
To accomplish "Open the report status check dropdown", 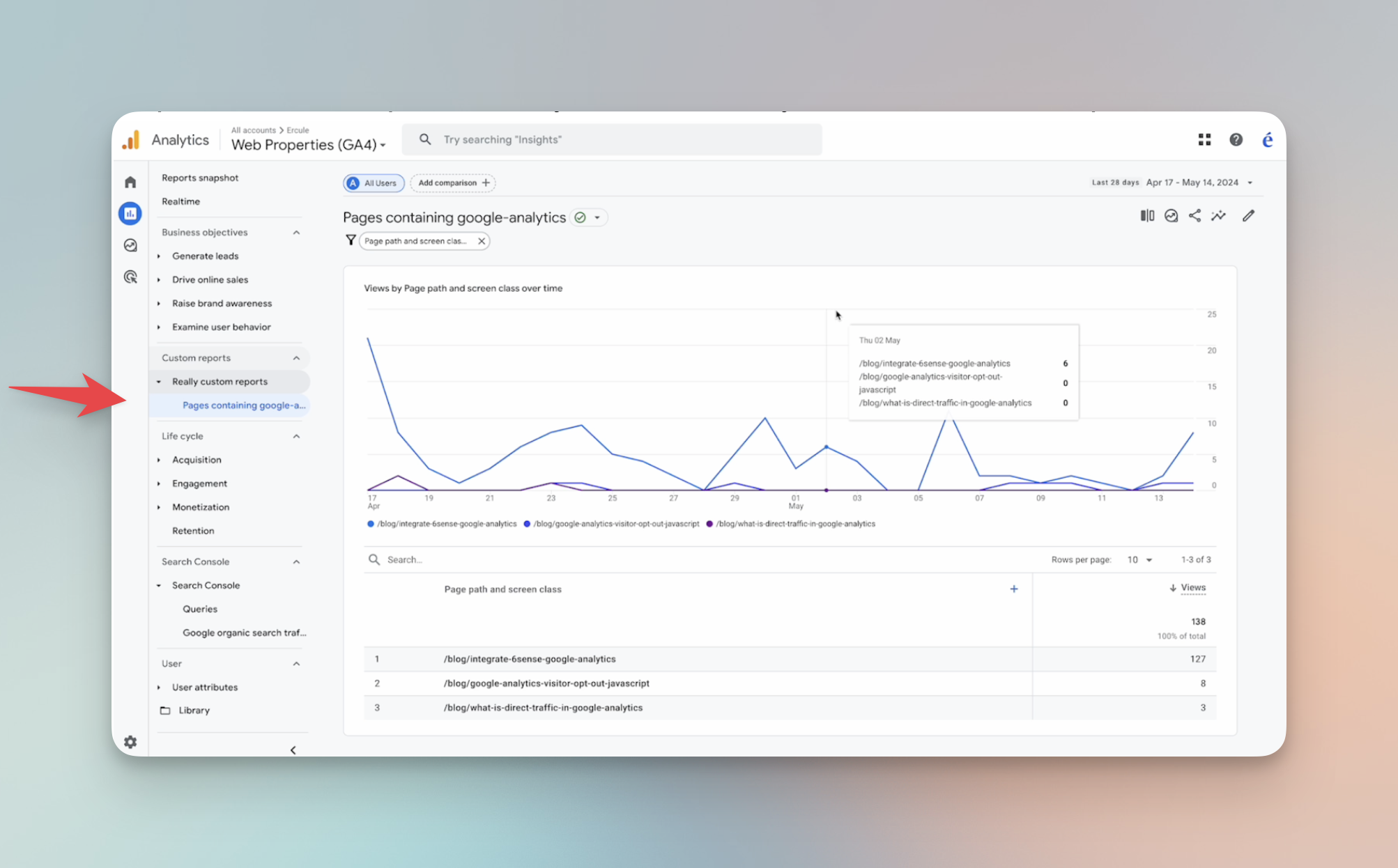I will tap(589, 217).
